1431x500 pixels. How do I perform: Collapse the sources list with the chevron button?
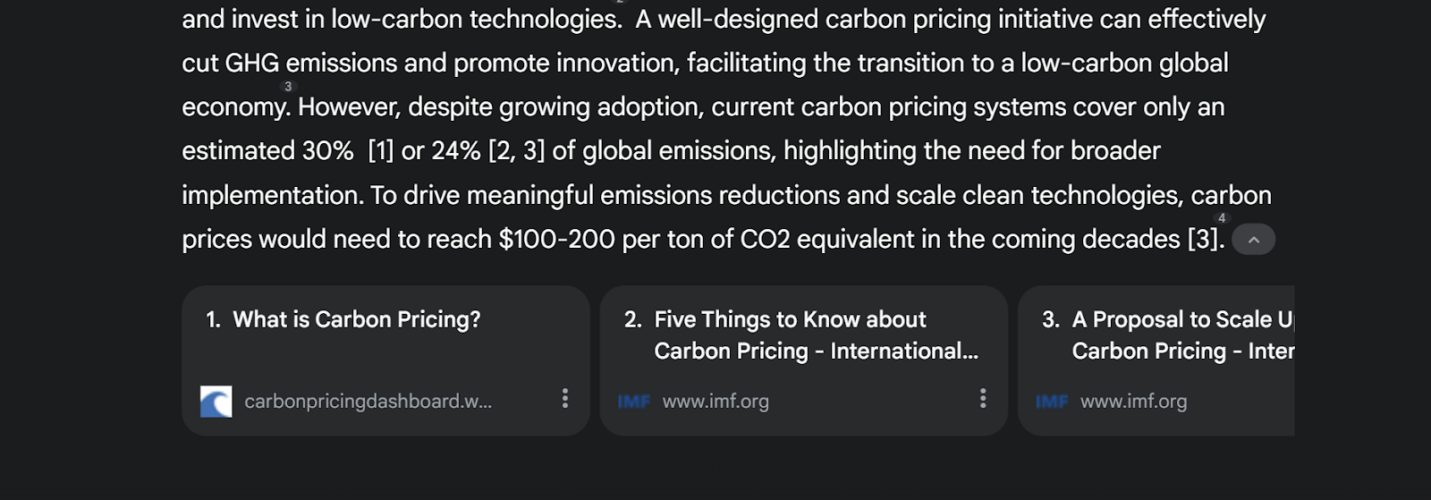click(x=1253, y=240)
